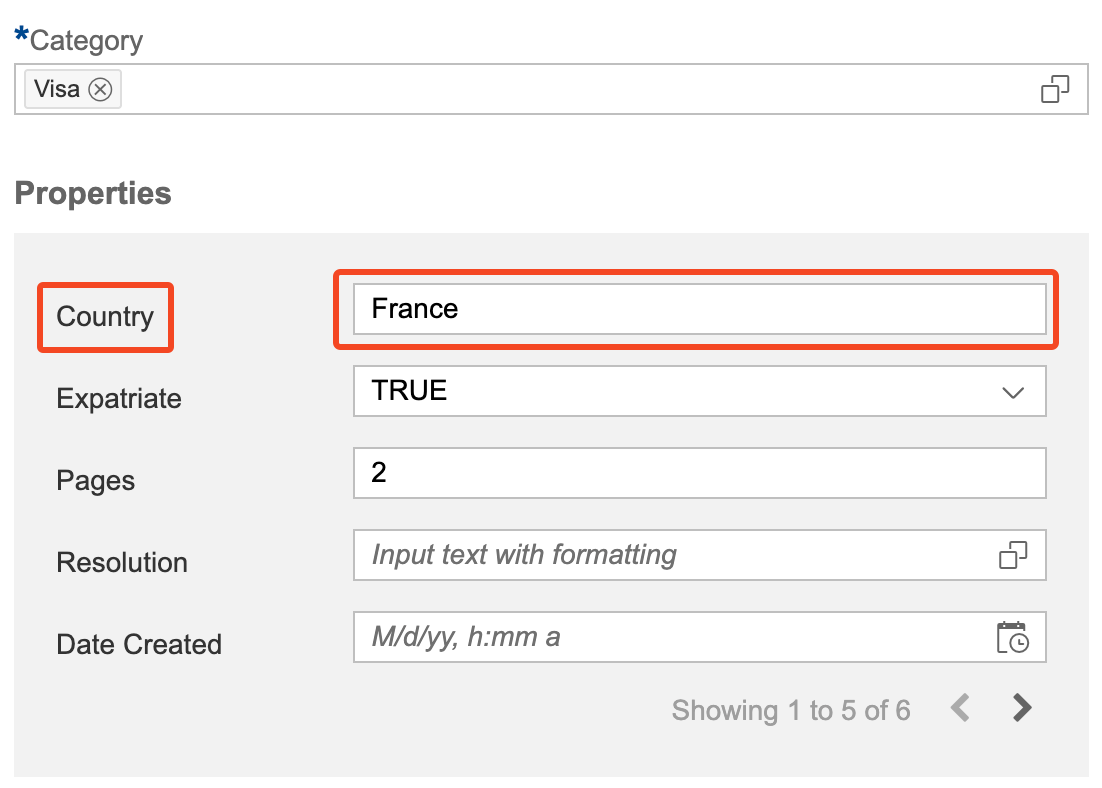Click the Country property label
The image size is (1102, 788).
tap(105, 317)
